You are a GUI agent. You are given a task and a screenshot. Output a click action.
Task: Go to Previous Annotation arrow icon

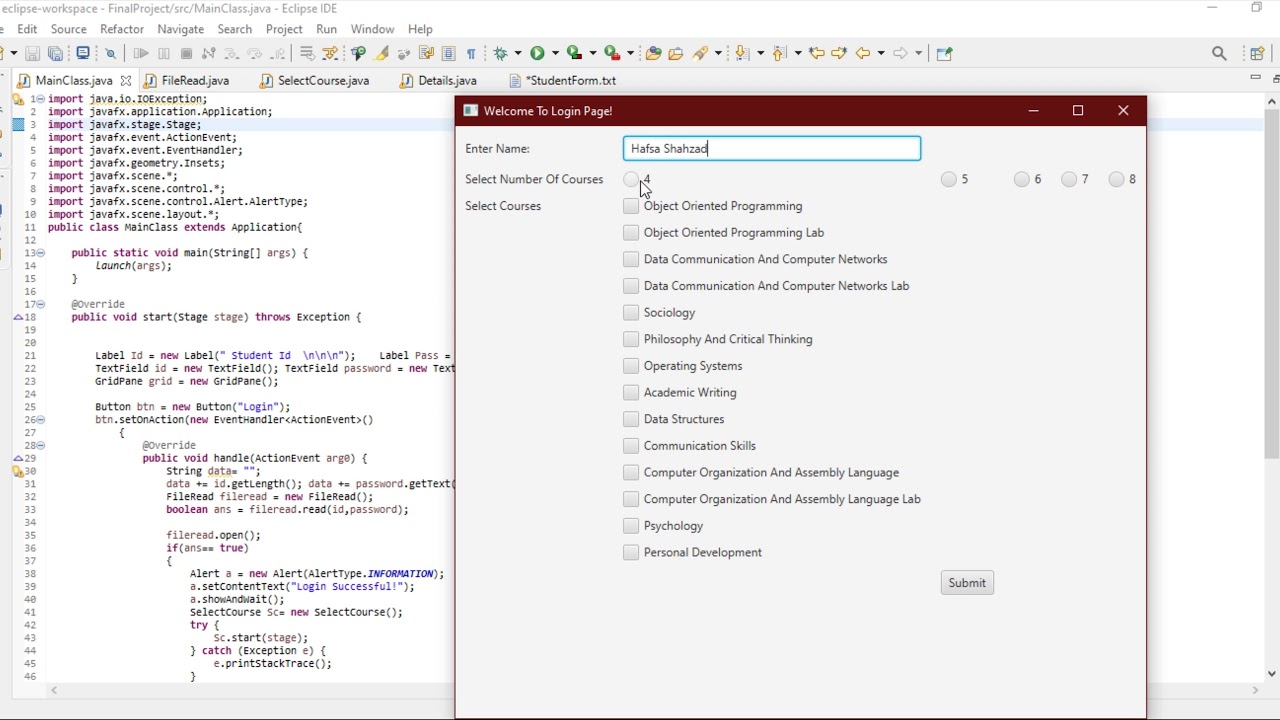[x=779, y=54]
